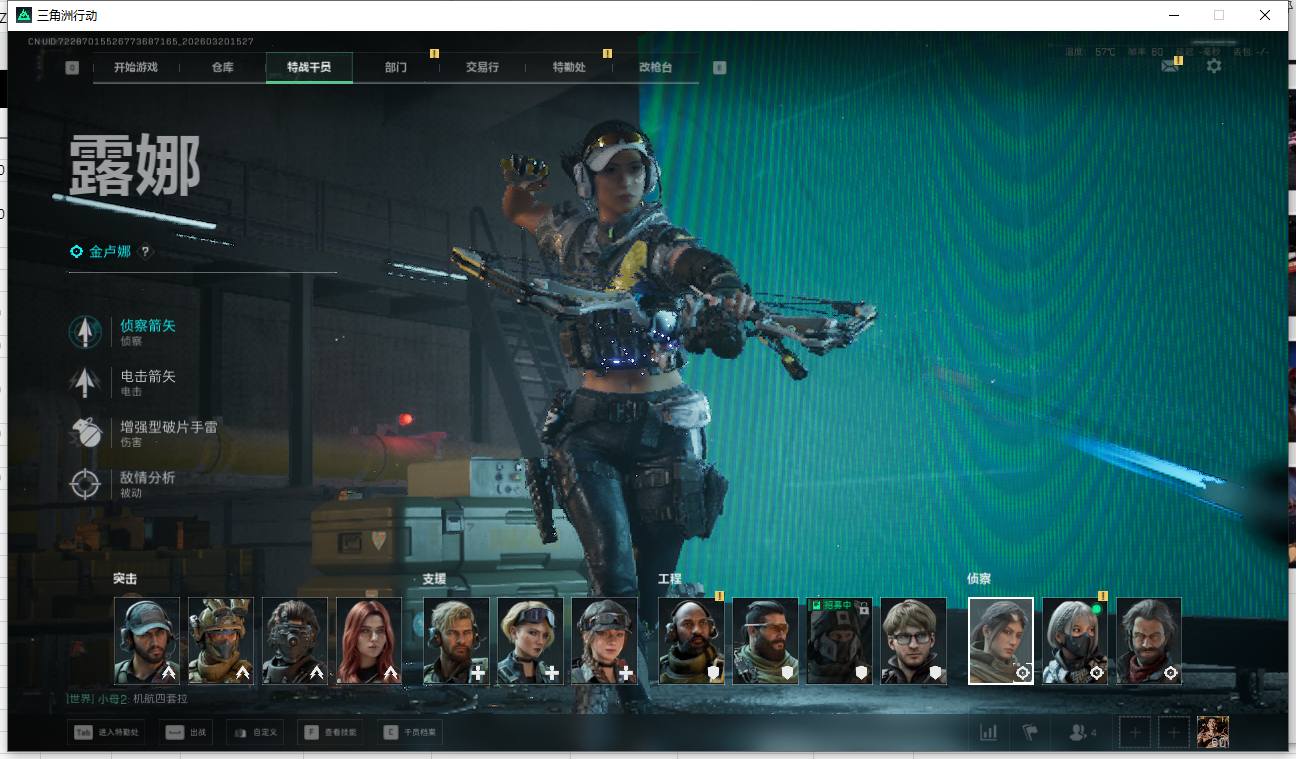Select the 敌情分析 passive skill
1296x759 pixels.
pos(122,484)
